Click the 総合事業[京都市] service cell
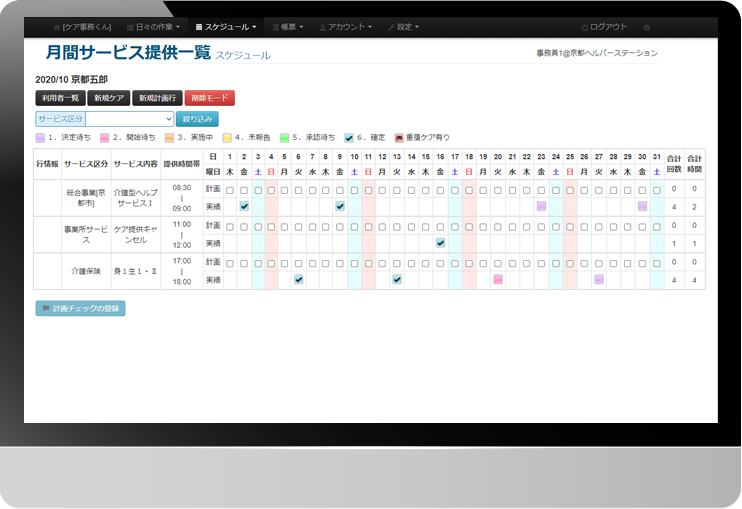Screen dimensions: 742x509 click(x=86, y=198)
